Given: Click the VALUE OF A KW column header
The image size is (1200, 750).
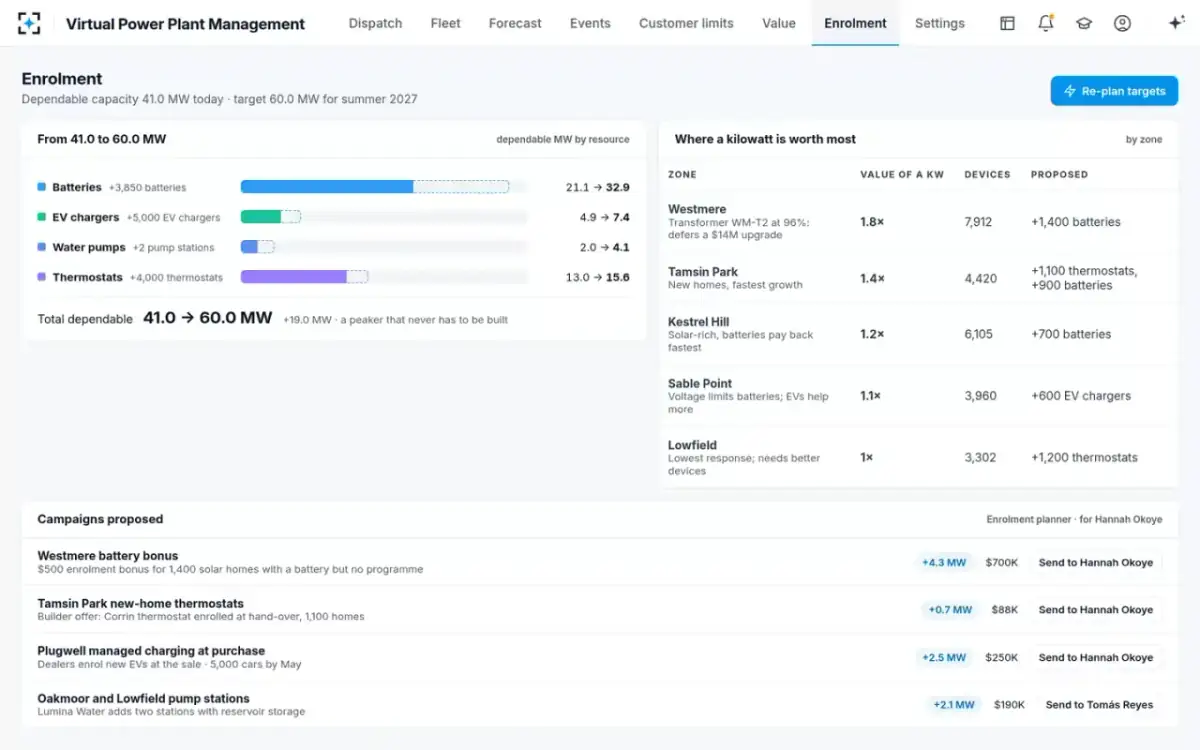Looking at the screenshot, I should click(x=902, y=174).
